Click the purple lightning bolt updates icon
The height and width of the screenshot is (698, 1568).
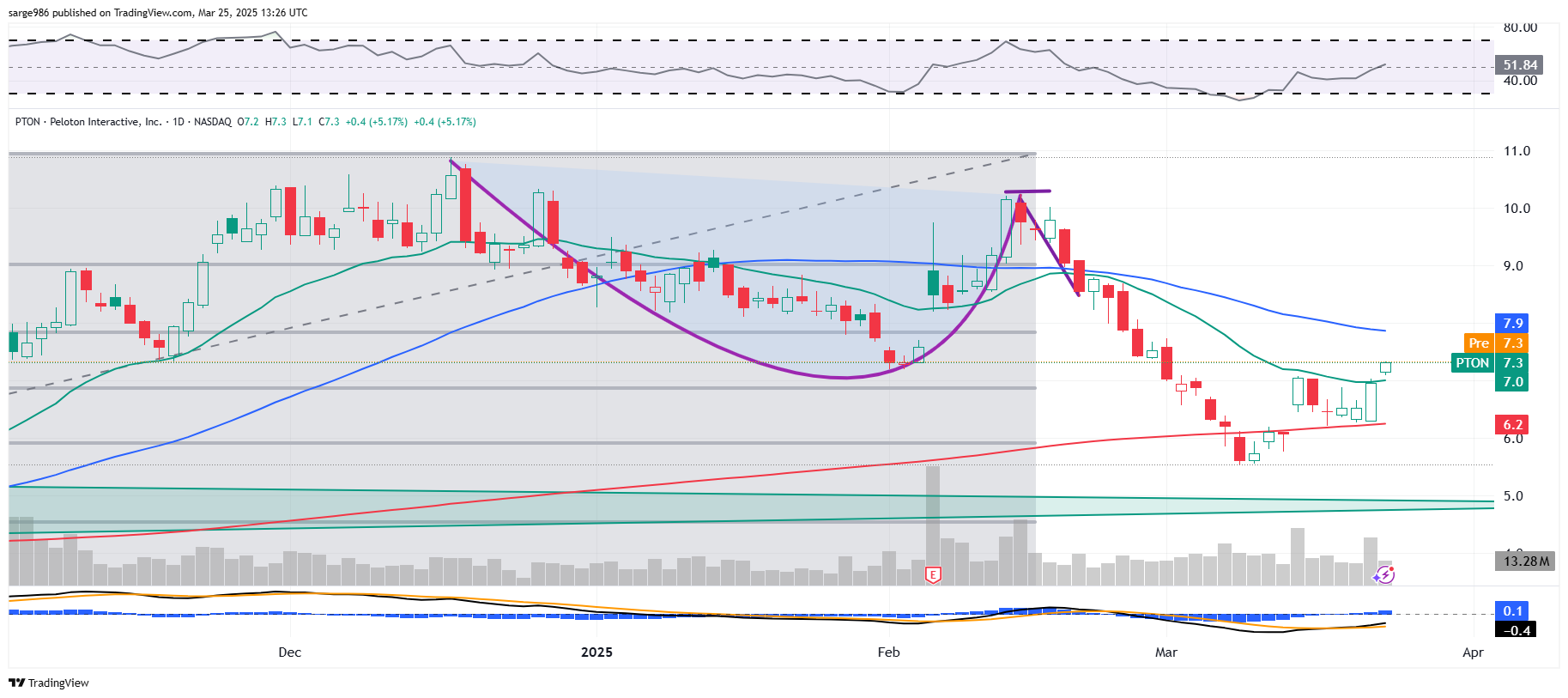point(1384,574)
